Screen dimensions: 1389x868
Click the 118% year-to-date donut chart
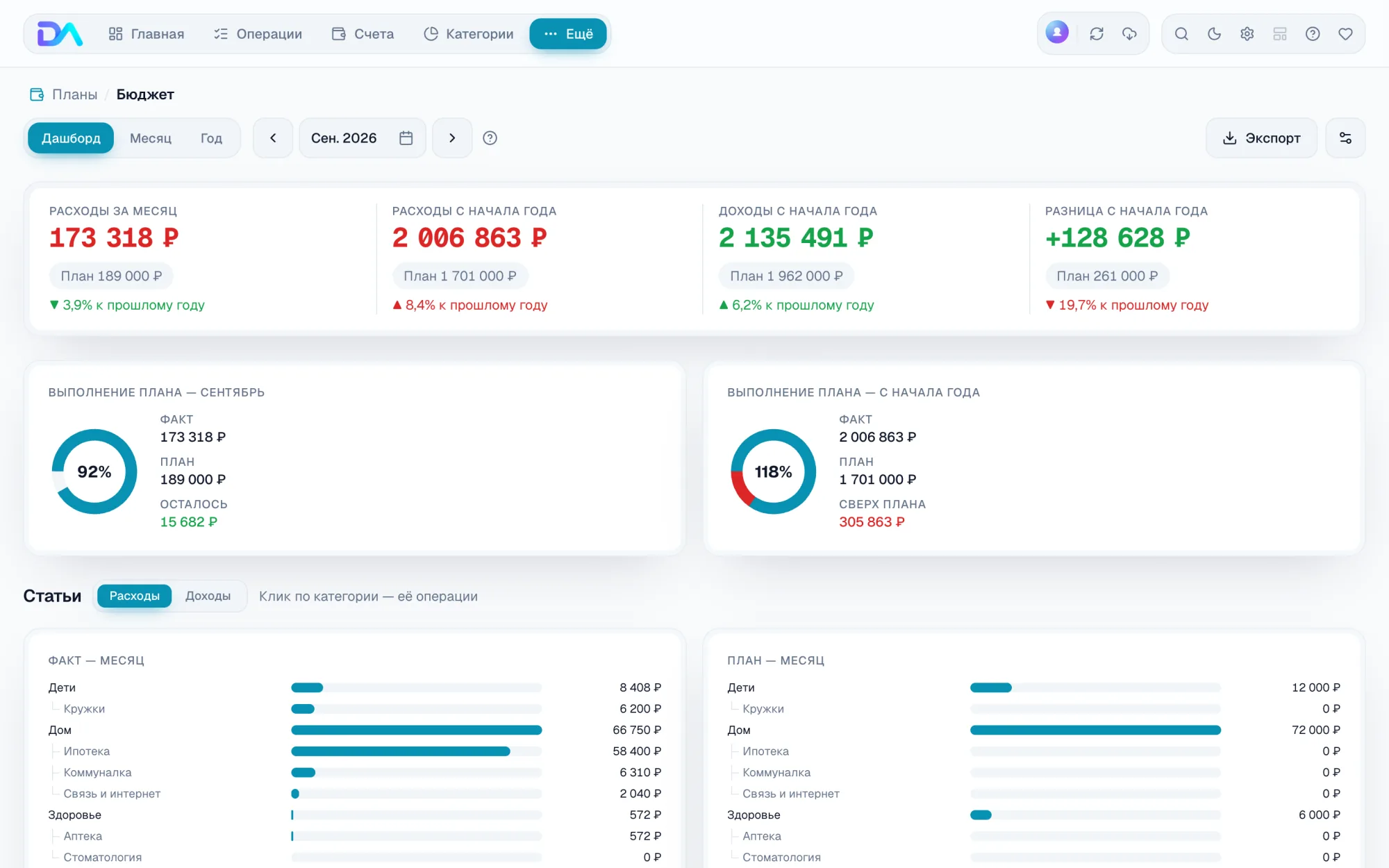pos(773,471)
